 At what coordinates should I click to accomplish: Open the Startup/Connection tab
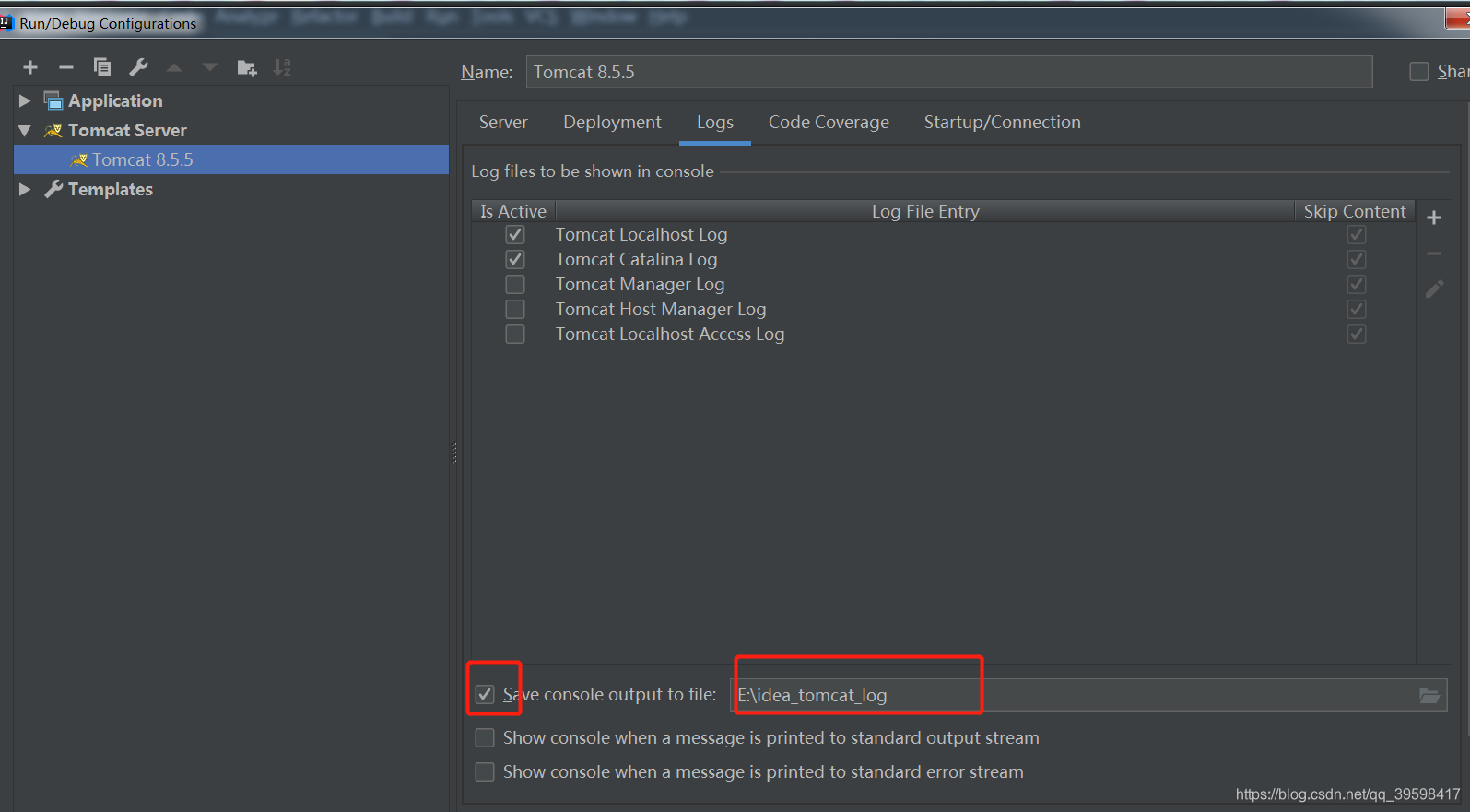(1003, 122)
